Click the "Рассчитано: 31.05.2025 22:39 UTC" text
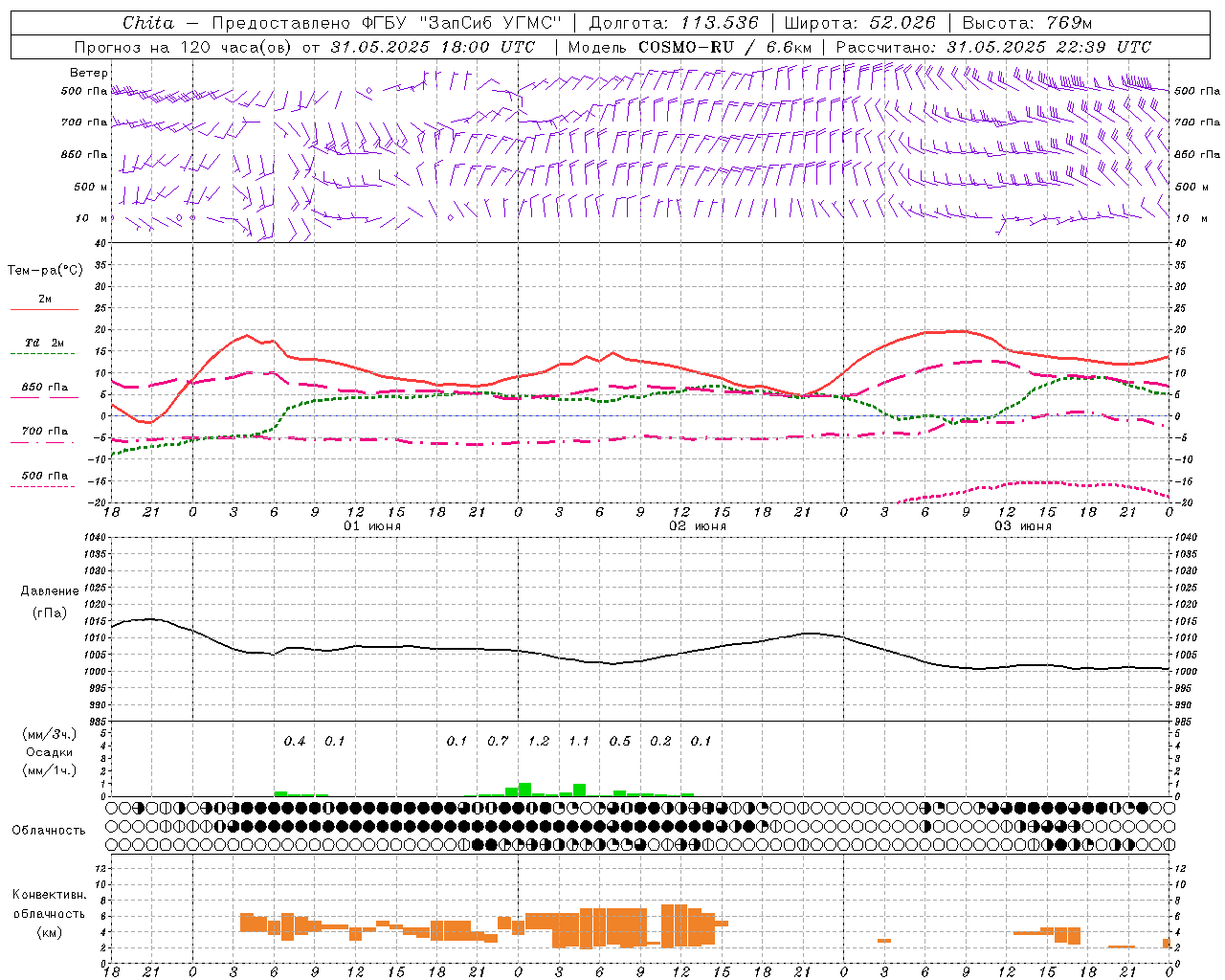Viewport: 1225px width, 980px height. (993, 47)
